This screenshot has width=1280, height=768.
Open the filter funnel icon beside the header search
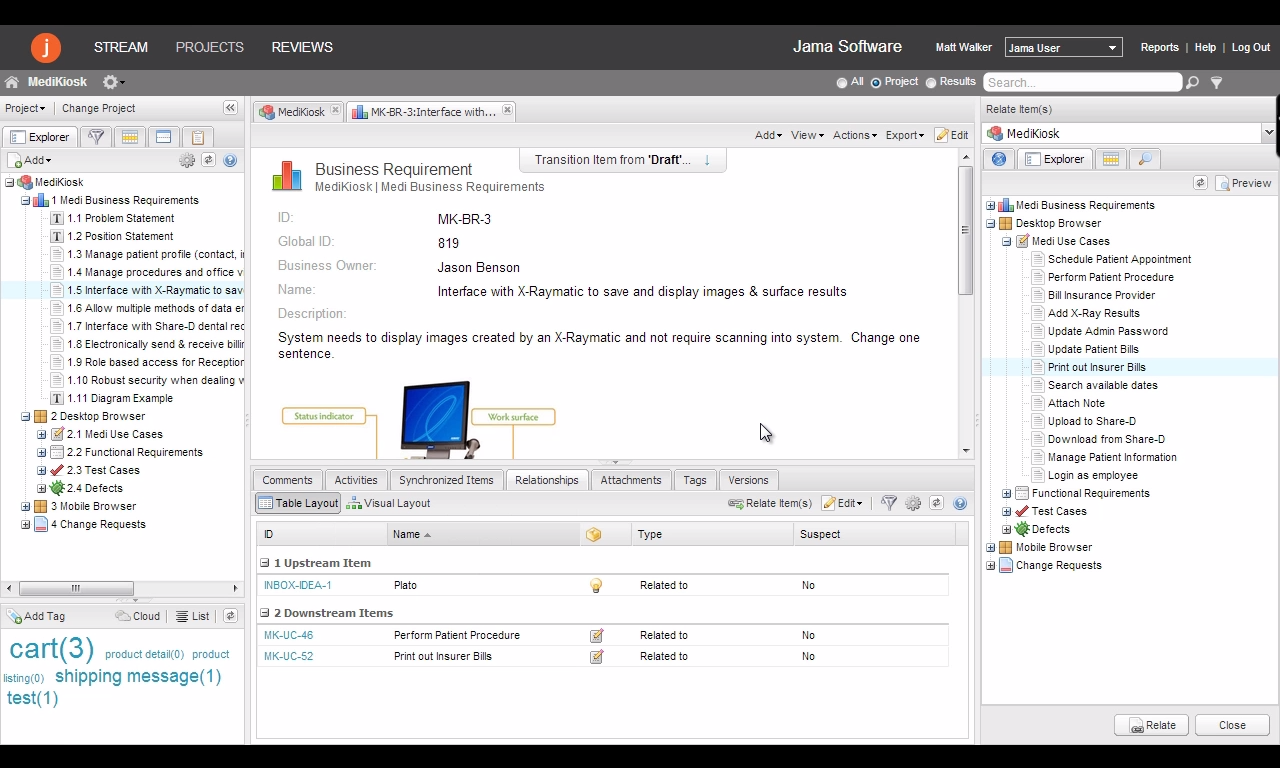pos(1217,83)
